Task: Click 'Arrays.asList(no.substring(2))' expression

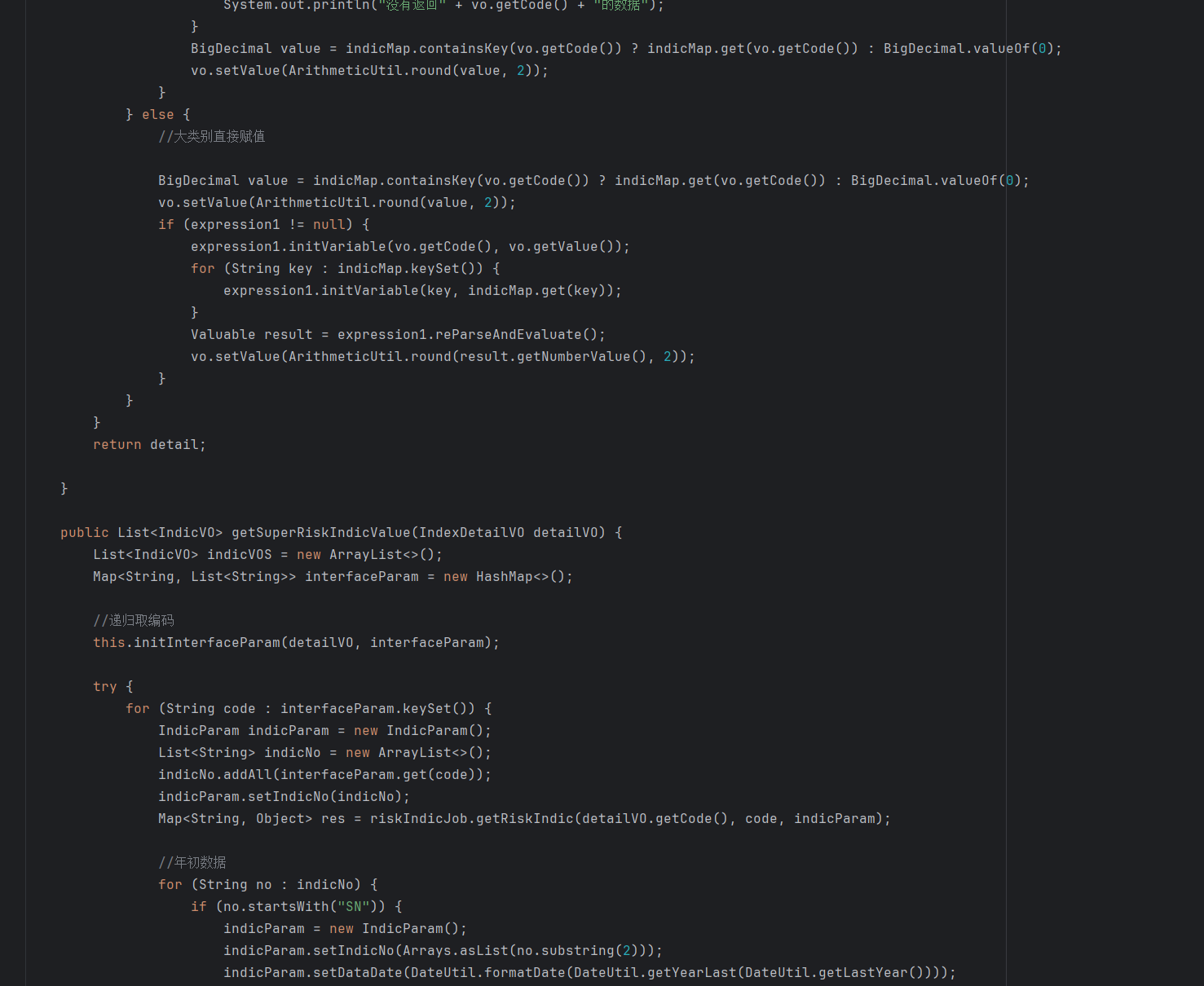Action: 525,951
